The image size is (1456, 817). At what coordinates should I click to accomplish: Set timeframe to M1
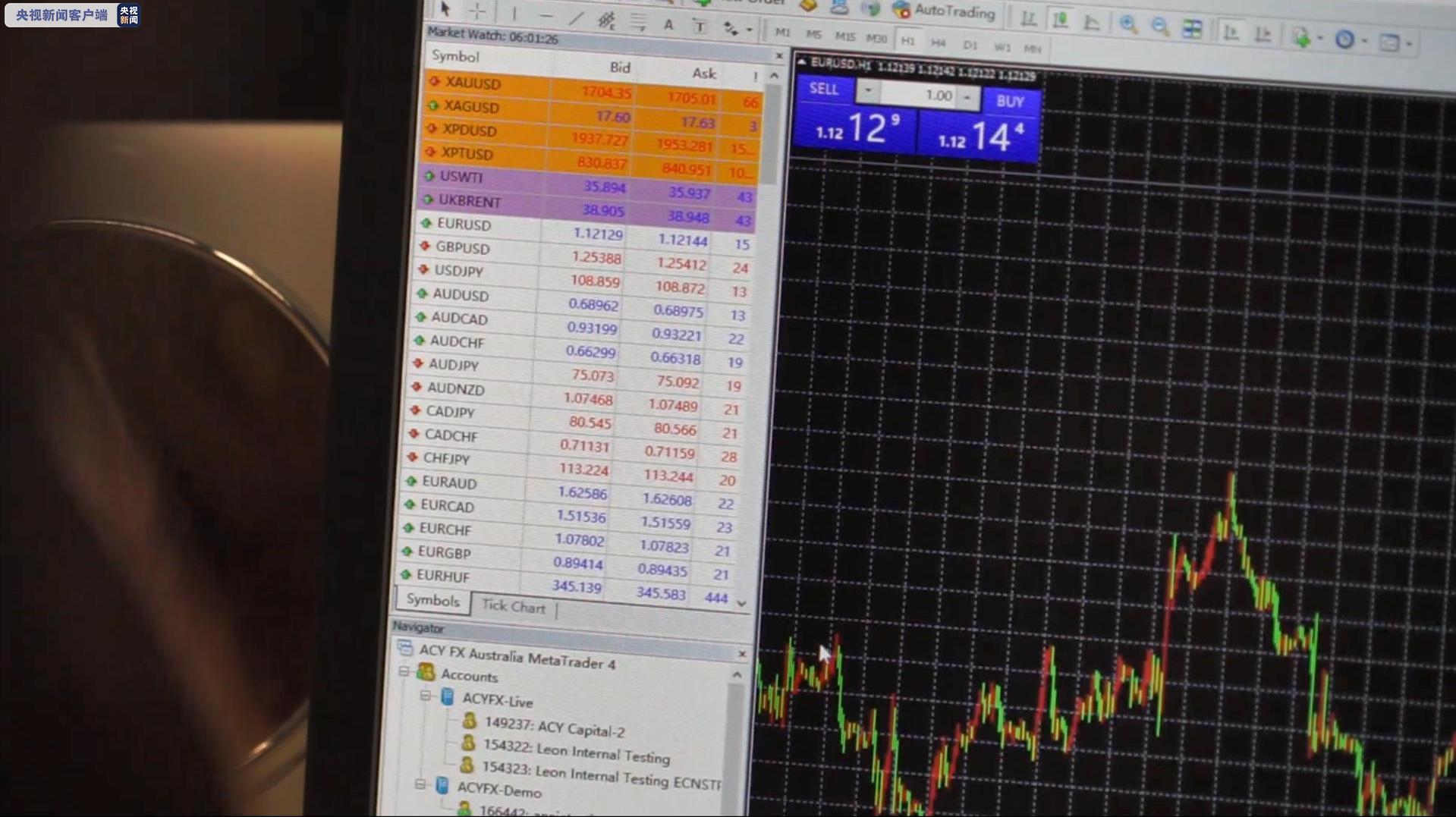782,33
